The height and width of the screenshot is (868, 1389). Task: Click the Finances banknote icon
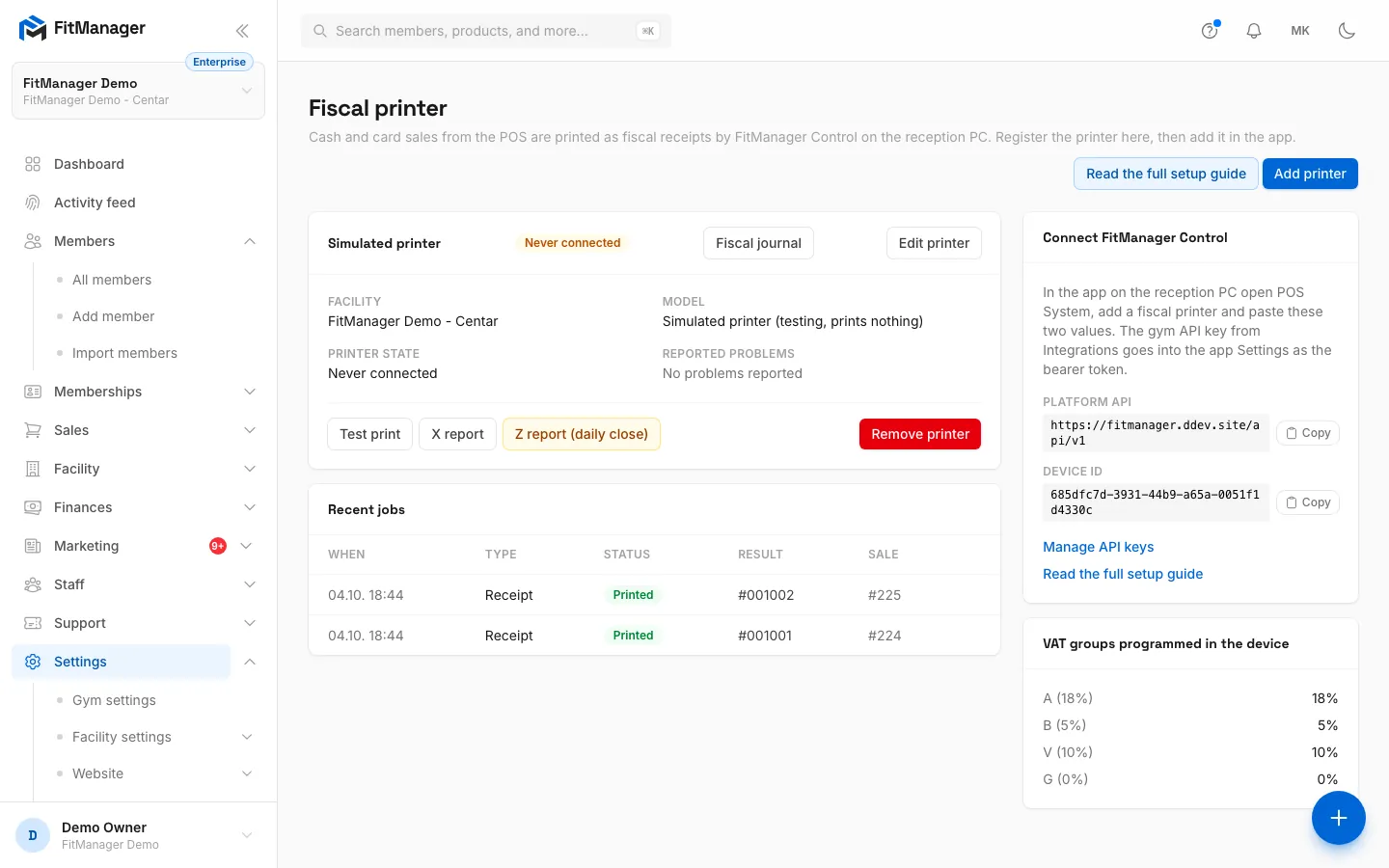[33, 507]
